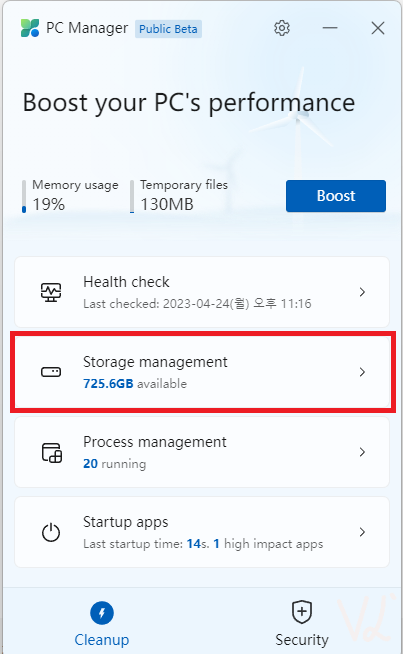Click the Security shield icon
The width and height of the screenshot is (403, 654).
[302, 612]
